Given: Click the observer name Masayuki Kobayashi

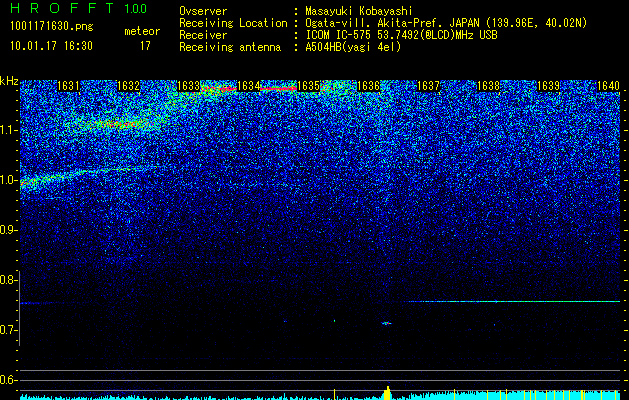Looking at the screenshot, I should tap(358, 11).
